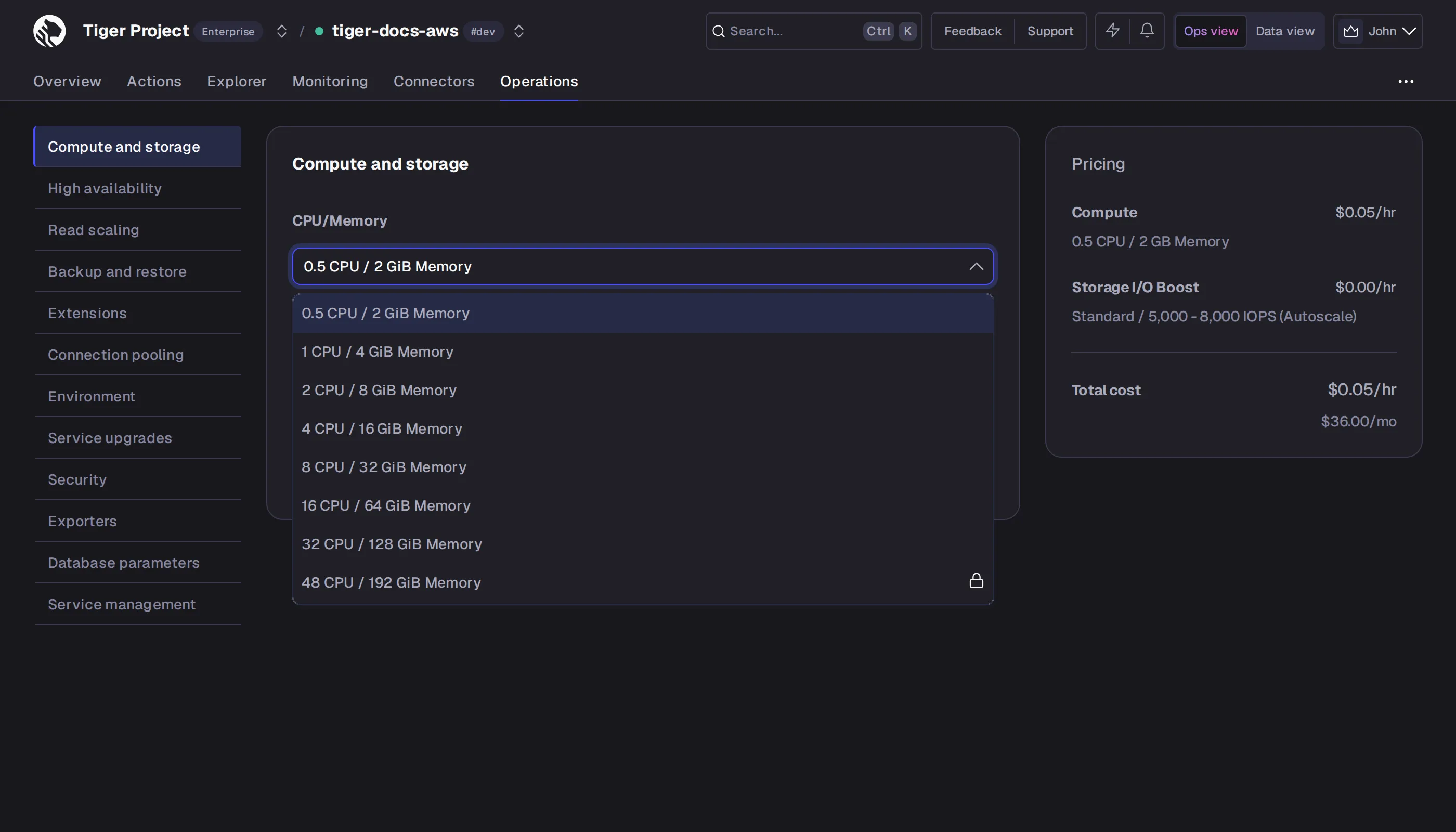Screen dimensions: 1456x832
Task: Click the Enterprise plan badge
Action: pos(228,31)
